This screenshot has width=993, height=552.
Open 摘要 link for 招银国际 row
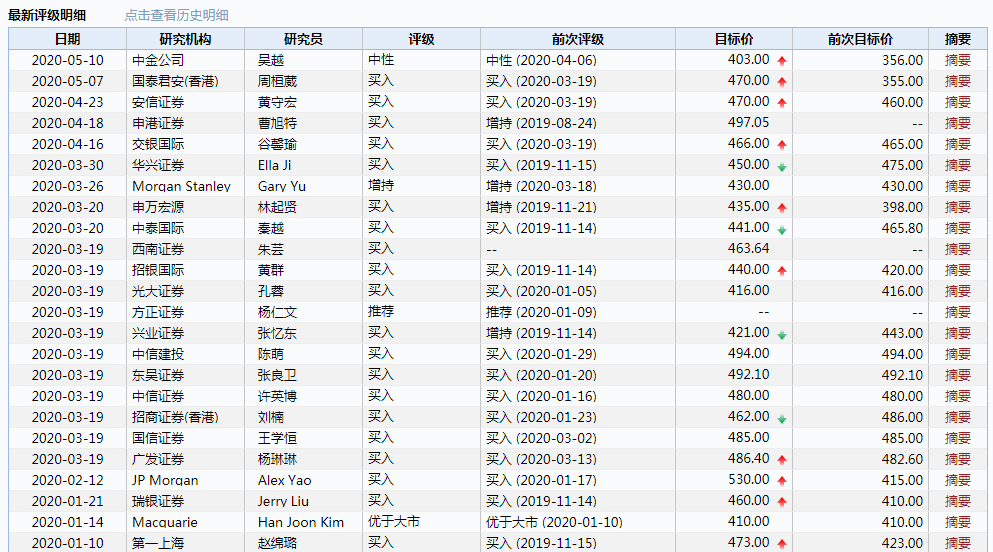pyautogui.click(x=958, y=270)
